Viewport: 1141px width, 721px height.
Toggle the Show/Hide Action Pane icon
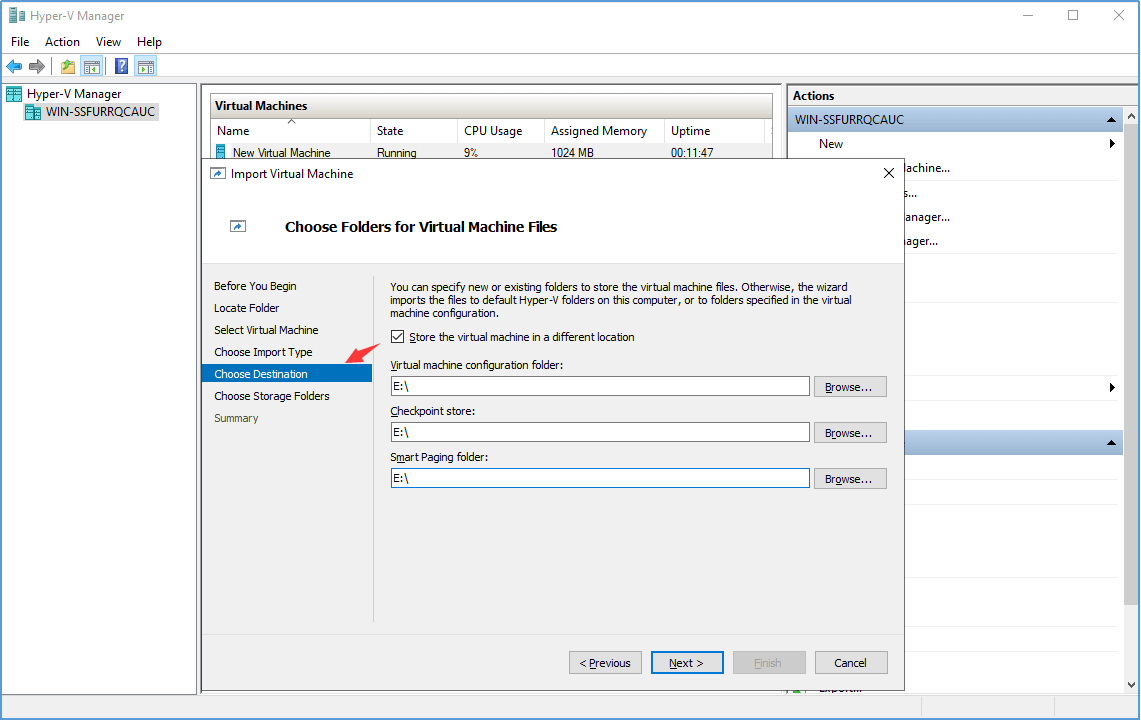(146, 67)
